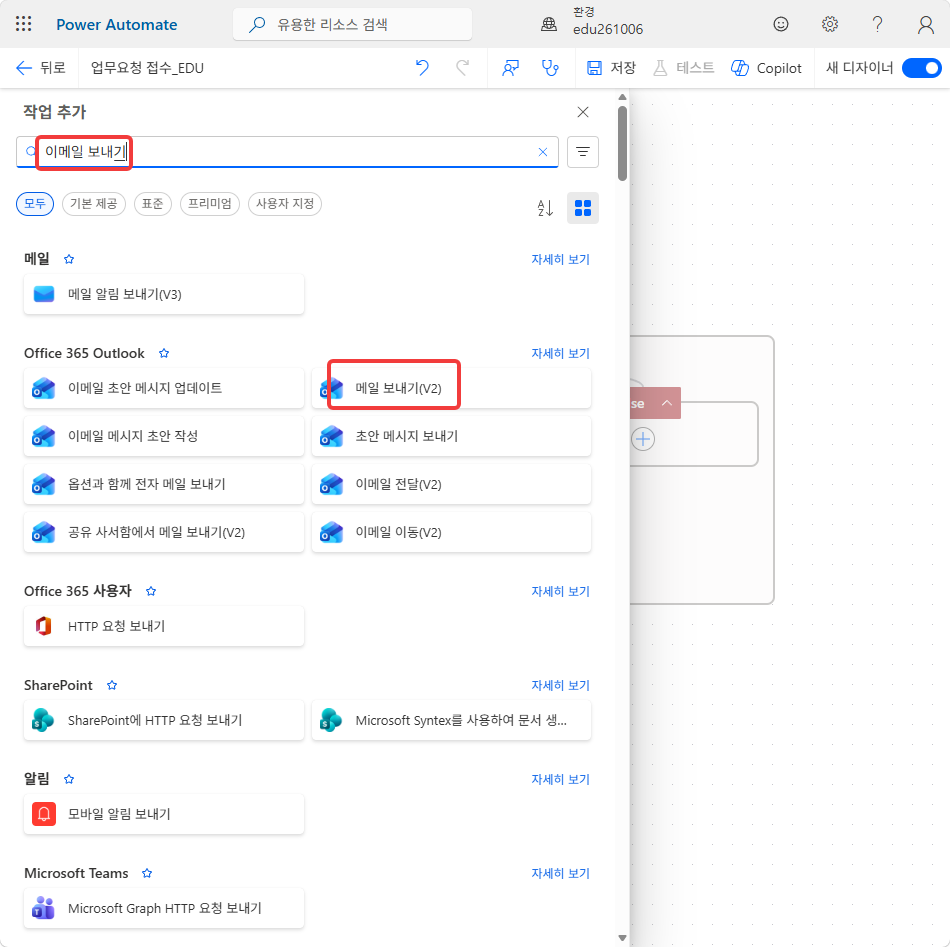
Task: Select the 사용자 지정 filter pill
Action: tap(285, 204)
